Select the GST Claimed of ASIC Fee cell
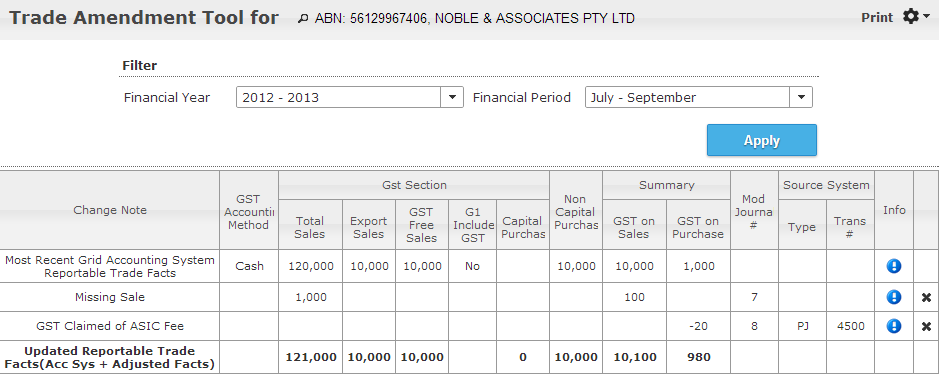942x376 pixels. click(110, 326)
